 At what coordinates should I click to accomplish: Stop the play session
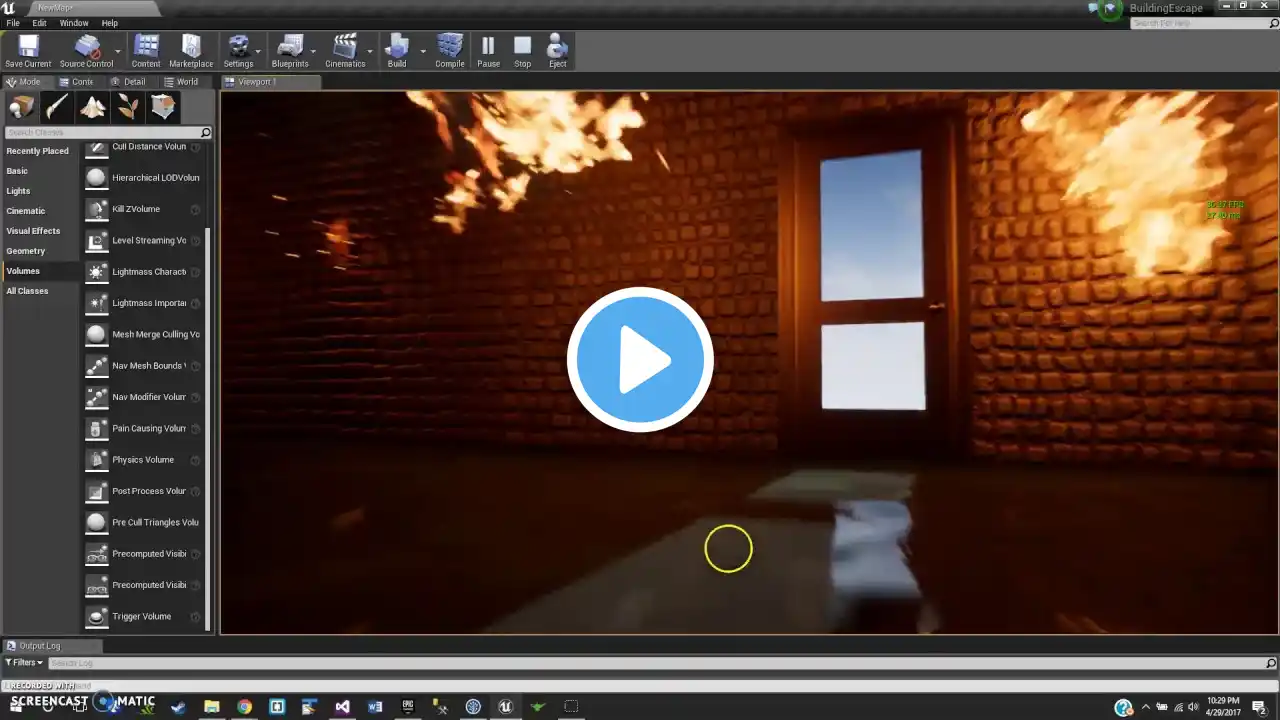point(522,50)
